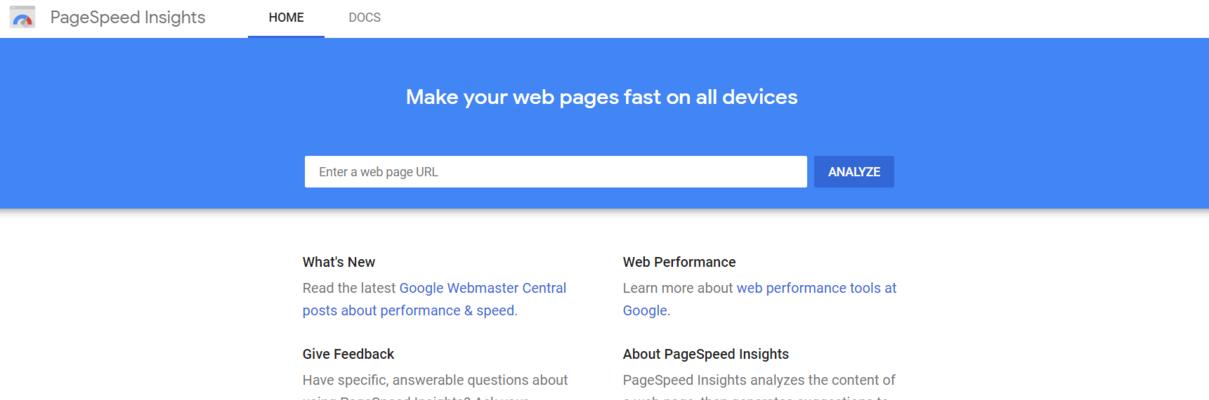Open the 'Google Webmaster Central' link text
The image size is (1209, 400).
(x=483, y=288)
